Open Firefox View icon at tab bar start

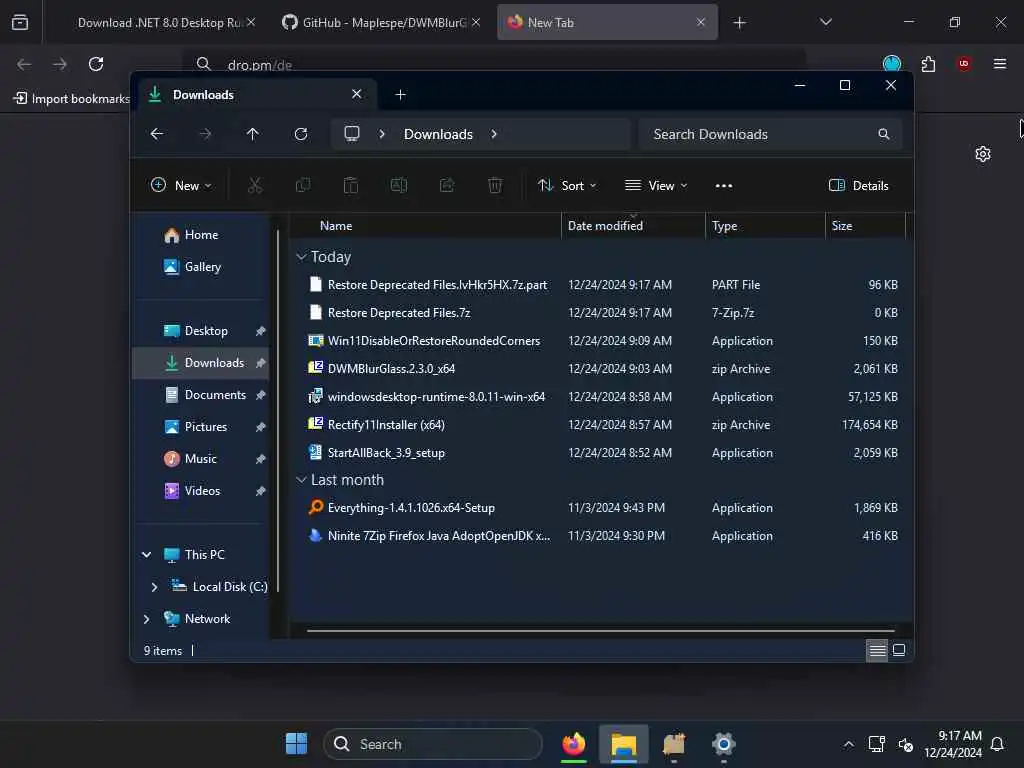pos(20,22)
